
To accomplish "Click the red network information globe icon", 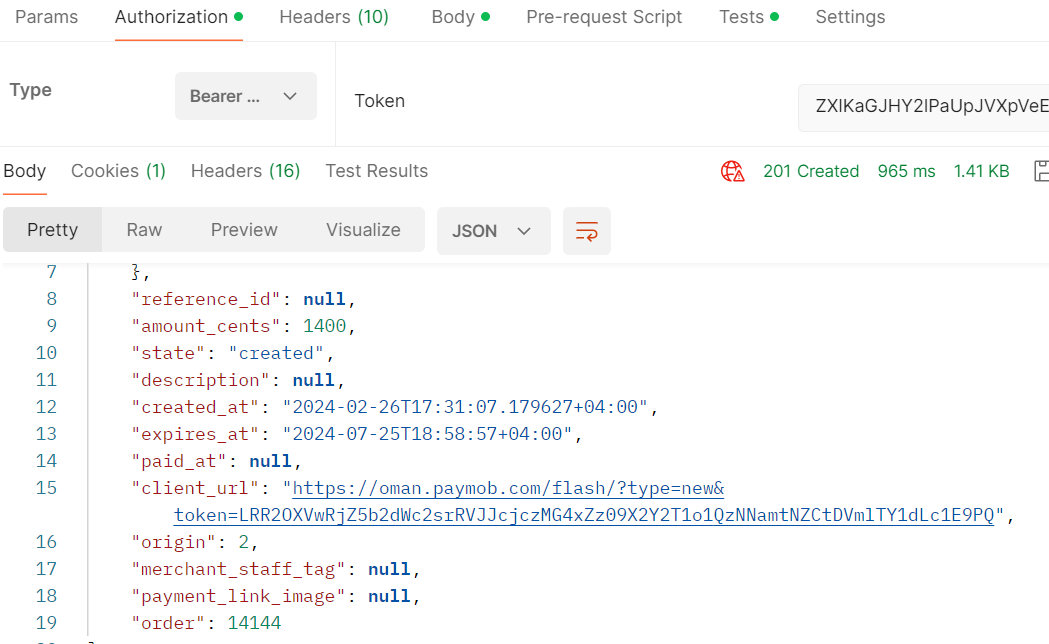I will (733, 171).
